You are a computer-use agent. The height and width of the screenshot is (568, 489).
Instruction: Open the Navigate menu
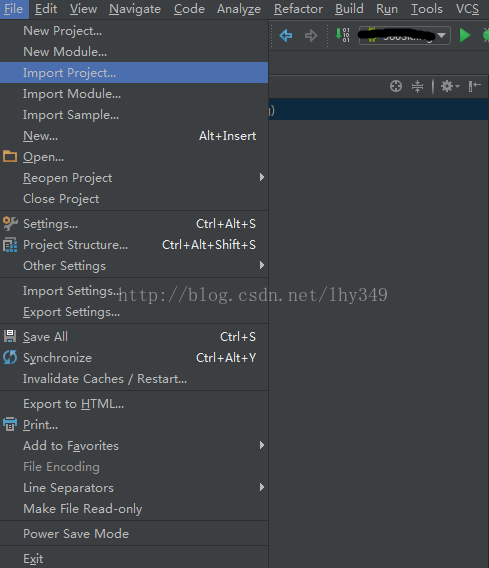pos(135,9)
